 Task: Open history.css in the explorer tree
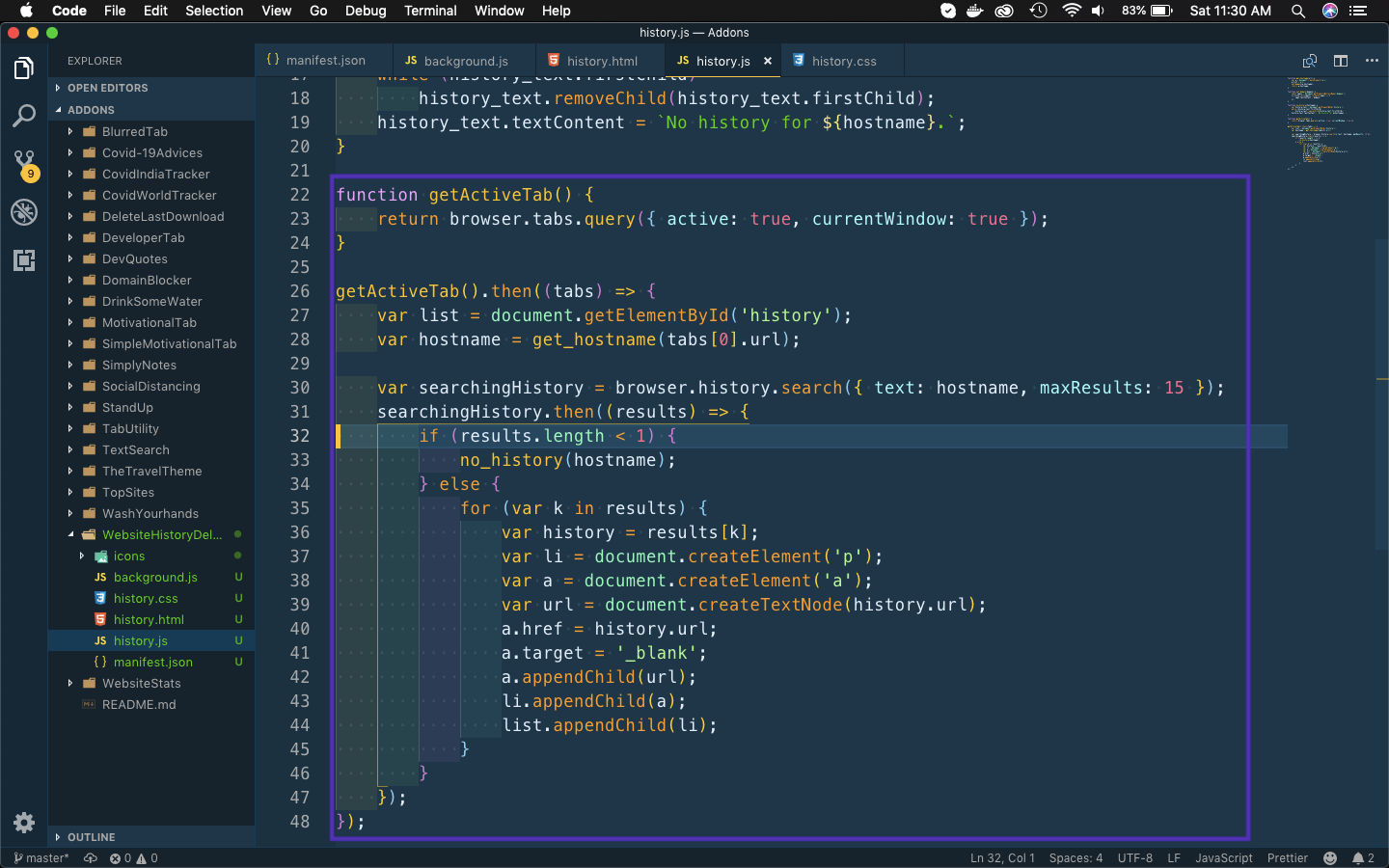[151, 598]
